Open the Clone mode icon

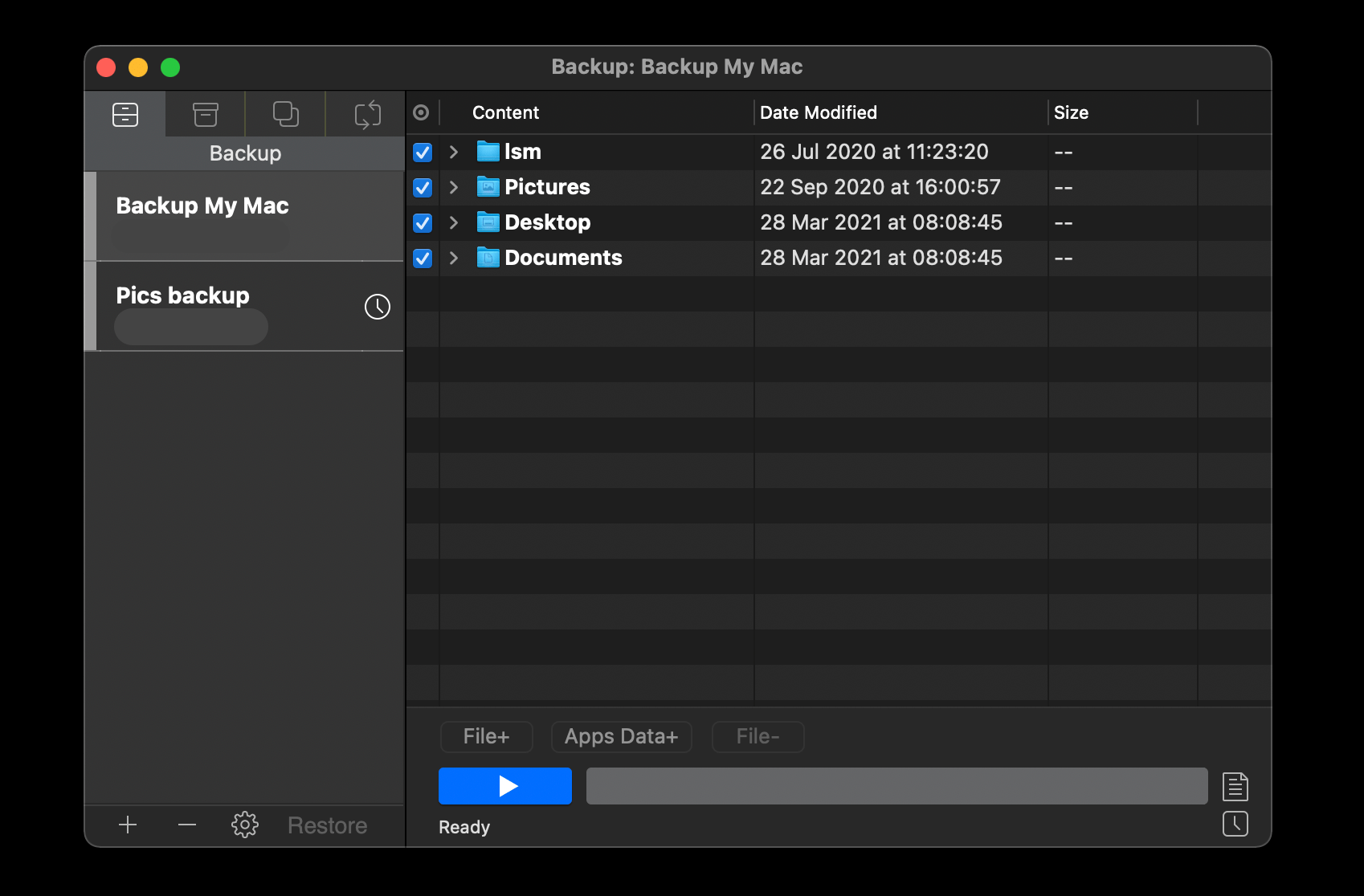tap(285, 114)
